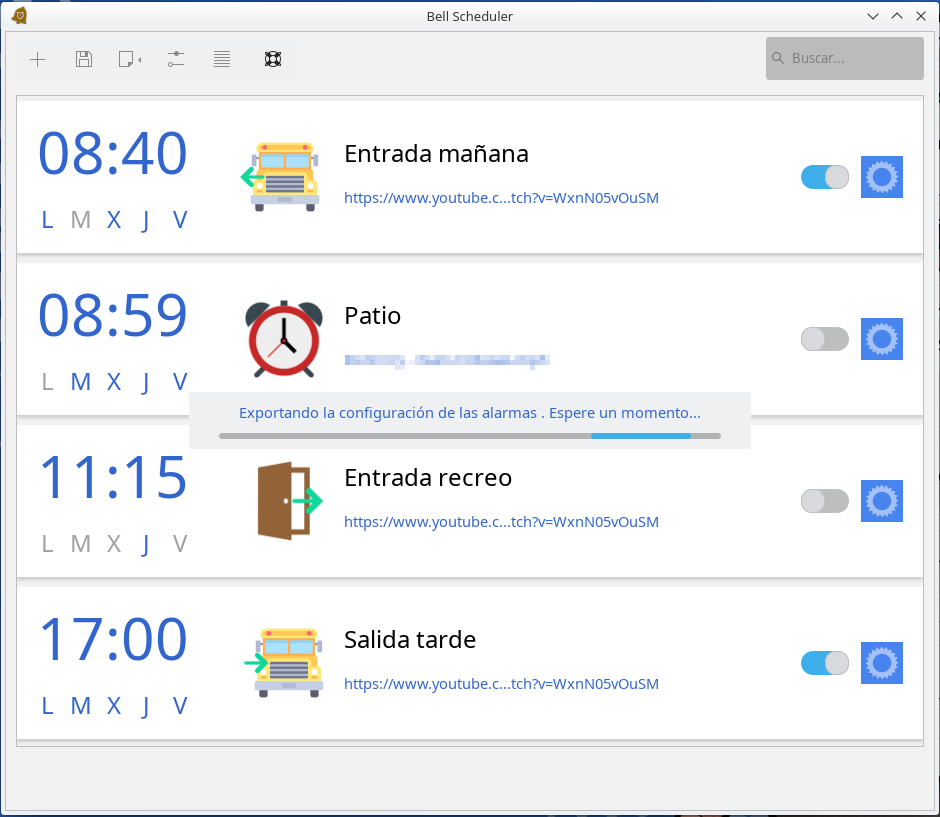Open the YouTube link under Salida tarde
This screenshot has width=940, height=817.
pos(501,684)
